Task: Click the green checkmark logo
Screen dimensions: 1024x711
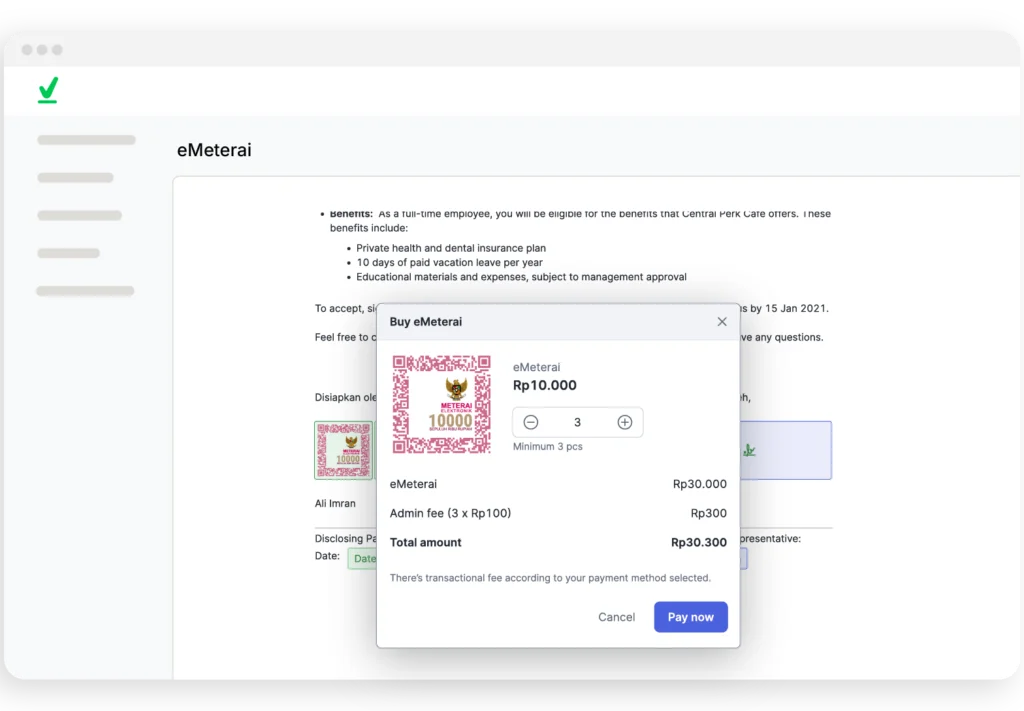Action: (x=48, y=90)
